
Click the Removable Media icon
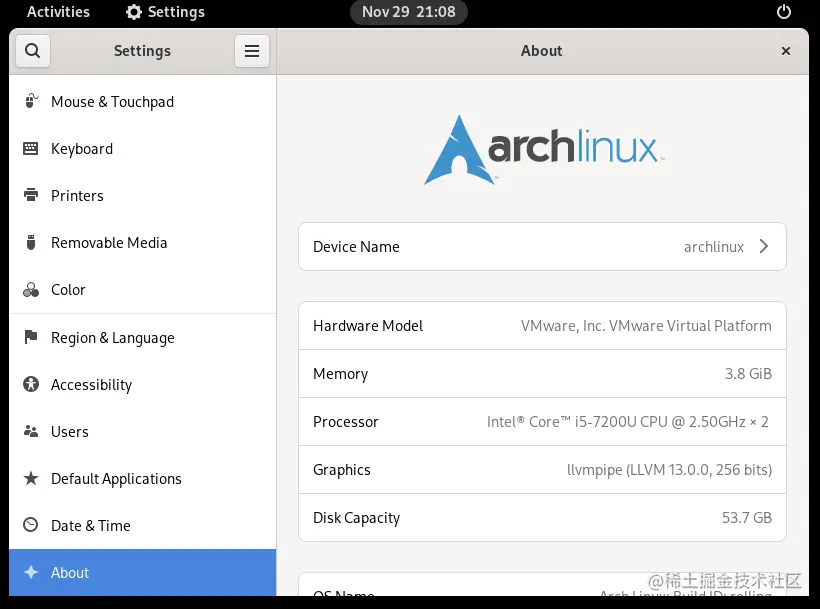[x=31, y=242]
